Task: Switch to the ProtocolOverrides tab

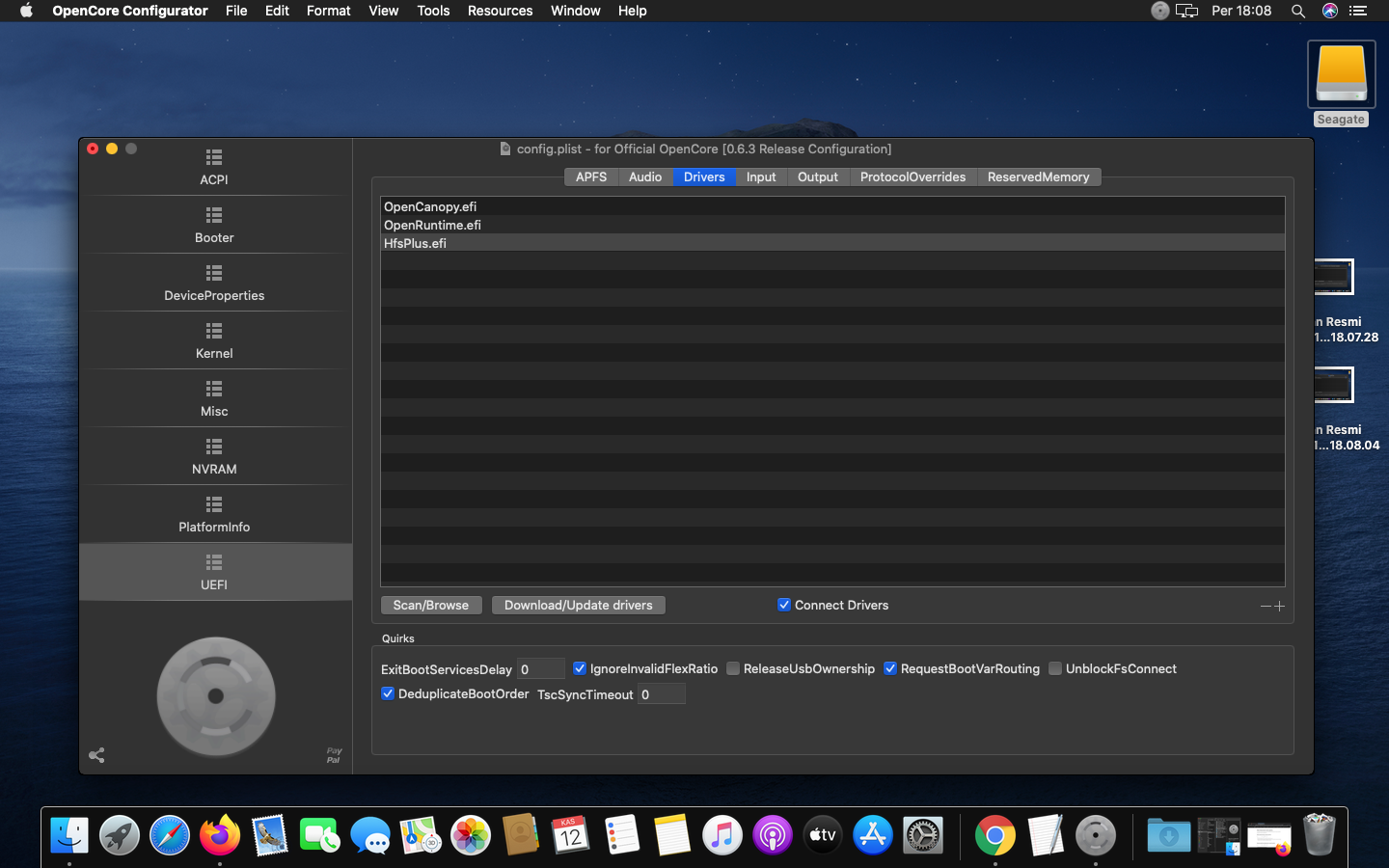Action: click(x=912, y=176)
